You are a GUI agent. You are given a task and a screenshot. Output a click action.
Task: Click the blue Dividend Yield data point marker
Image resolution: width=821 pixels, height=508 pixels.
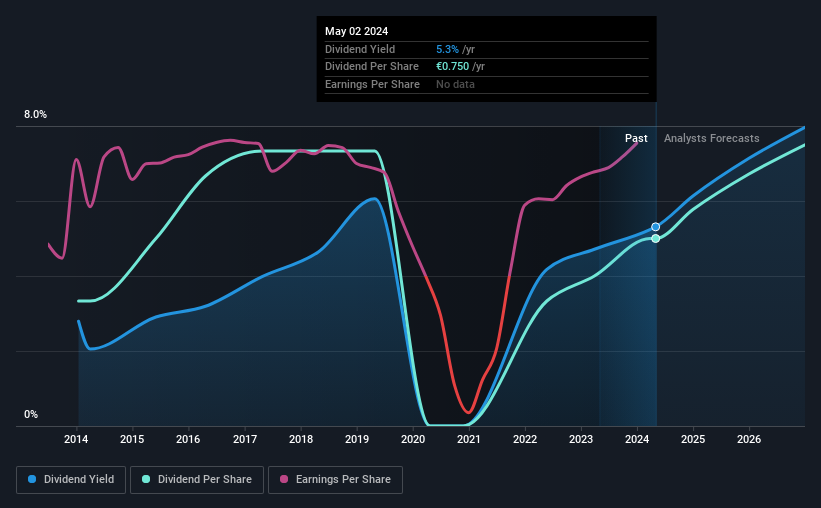point(656,227)
